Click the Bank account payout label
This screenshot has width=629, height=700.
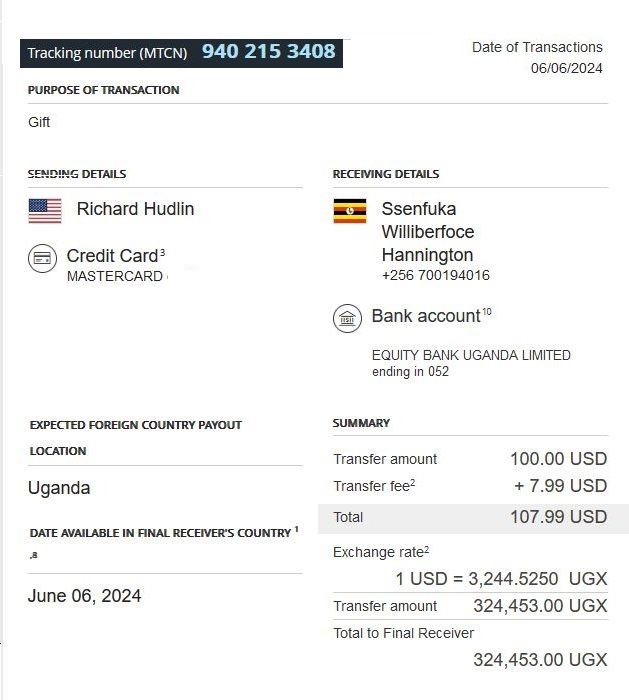tap(426, 316)
